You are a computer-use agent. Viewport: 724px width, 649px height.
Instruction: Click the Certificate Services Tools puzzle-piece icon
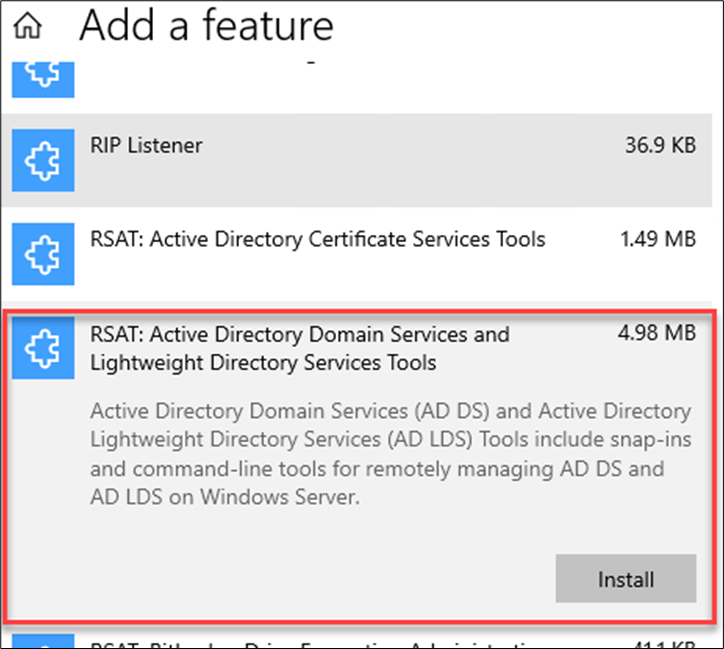pos(43,254)
